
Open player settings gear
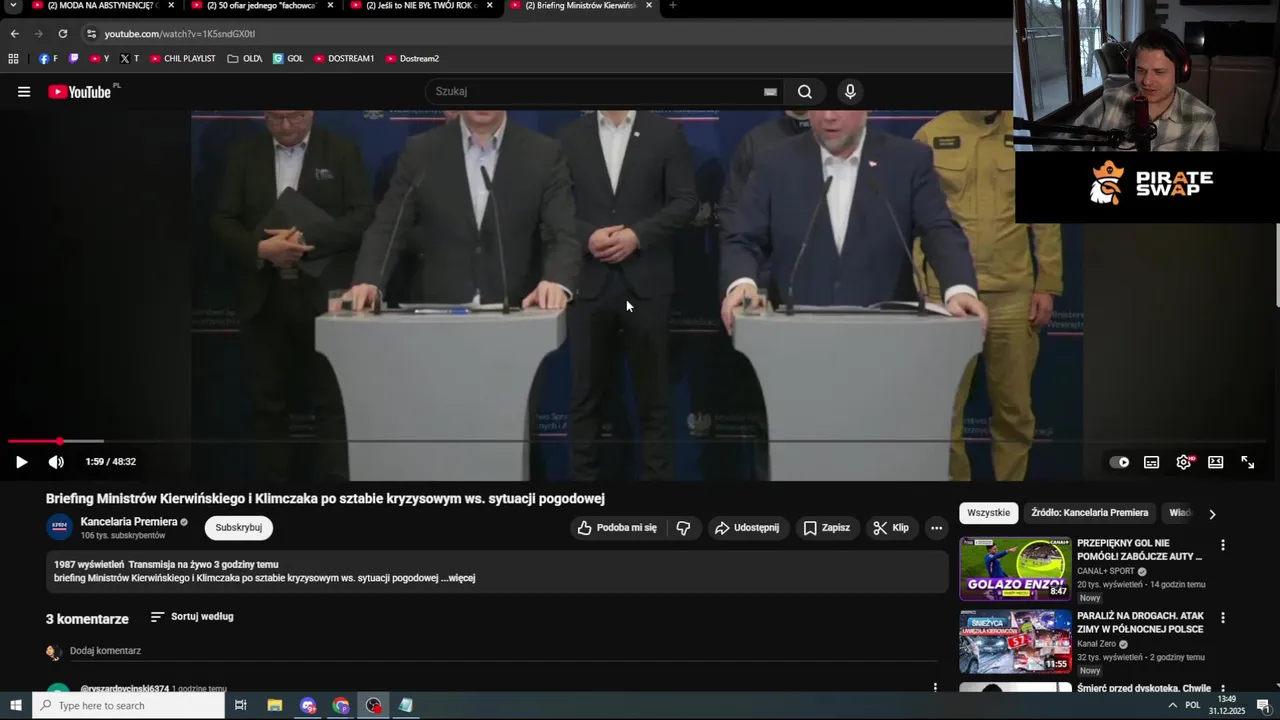[1184, 462]
